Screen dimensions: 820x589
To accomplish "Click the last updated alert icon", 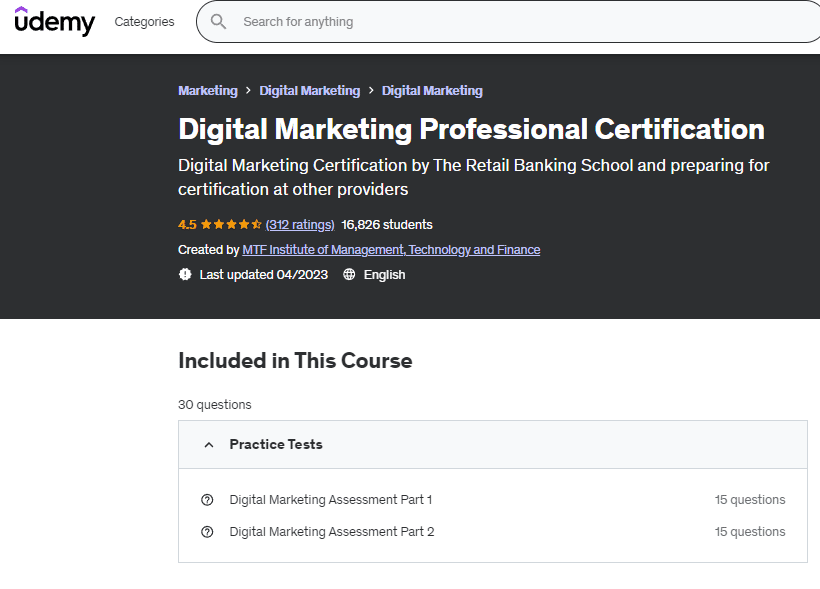I will (185, 275).
